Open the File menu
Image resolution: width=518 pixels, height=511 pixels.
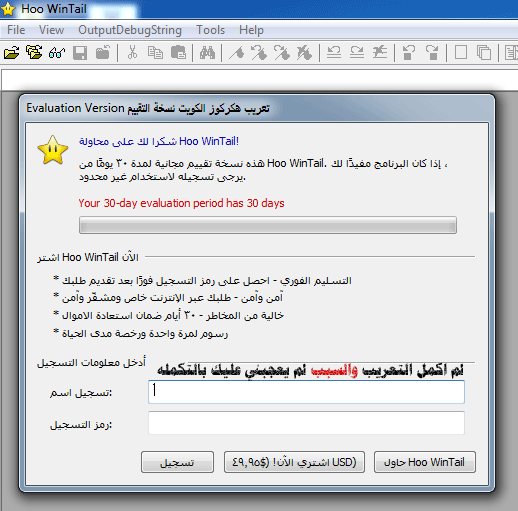tap(16, 30)
